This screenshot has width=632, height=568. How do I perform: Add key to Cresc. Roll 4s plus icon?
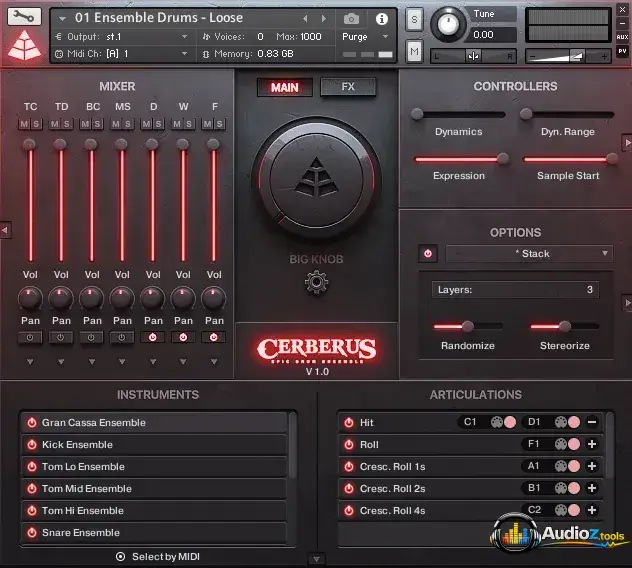(x=592, y=510)
